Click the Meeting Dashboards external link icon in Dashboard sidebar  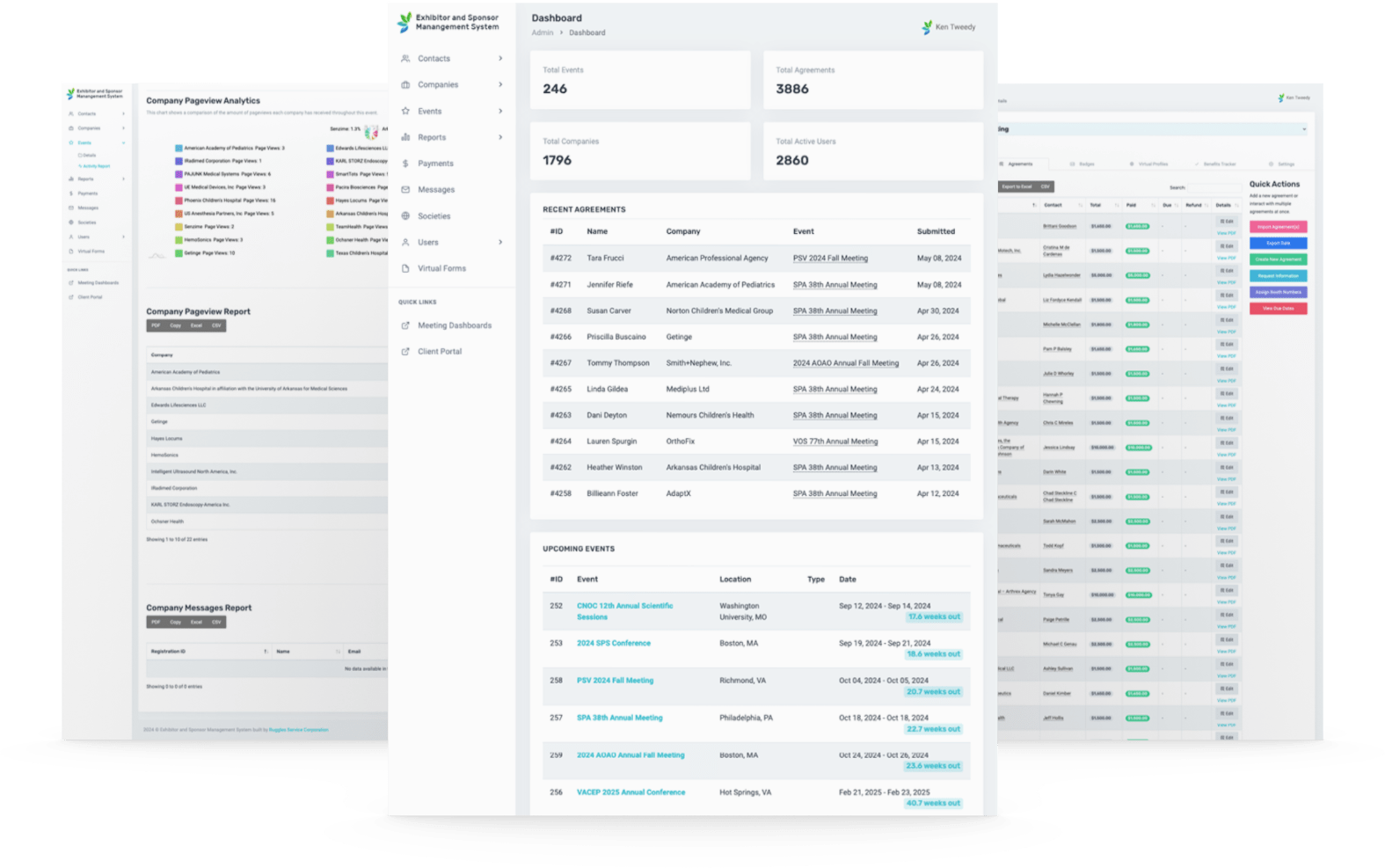[405, 325]
